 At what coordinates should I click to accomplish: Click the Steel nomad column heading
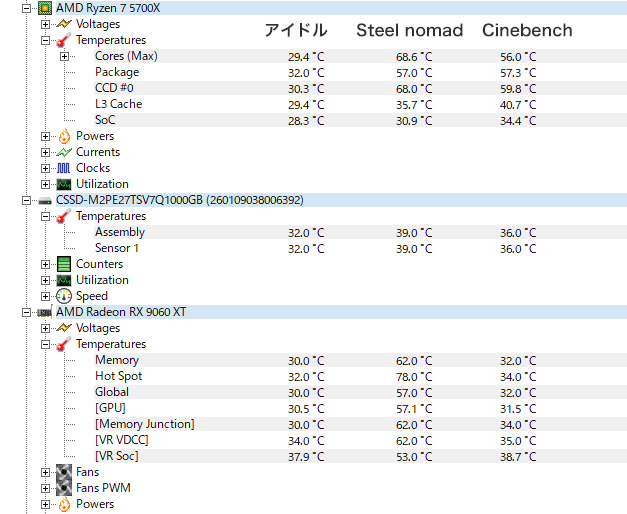coord(410,30)
